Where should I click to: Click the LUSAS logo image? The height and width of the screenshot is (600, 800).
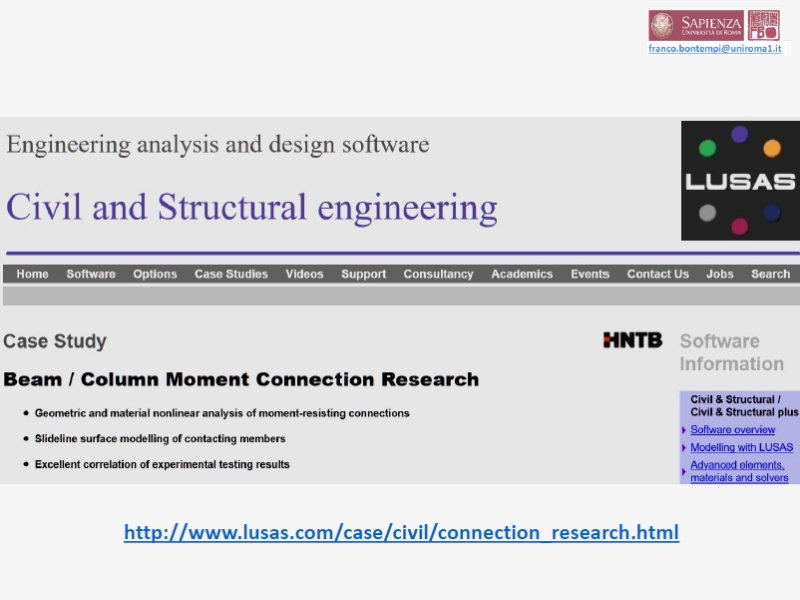point(740,180)
